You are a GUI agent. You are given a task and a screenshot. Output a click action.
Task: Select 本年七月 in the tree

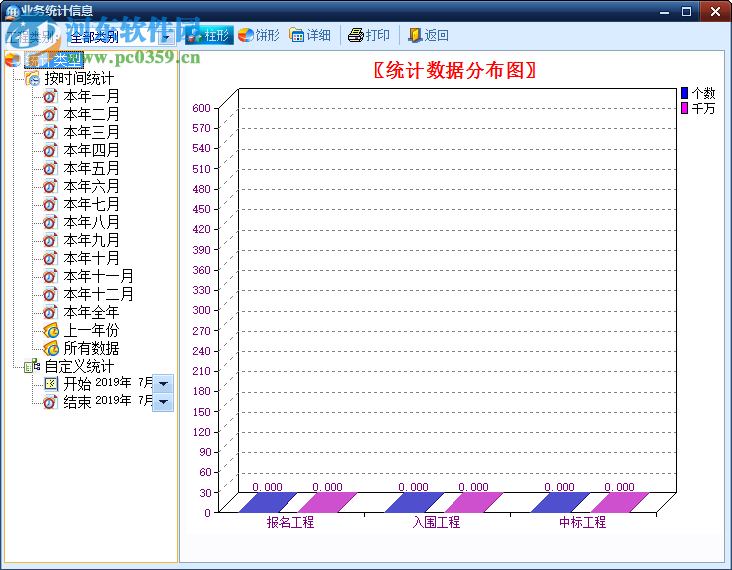coord(91,204)
